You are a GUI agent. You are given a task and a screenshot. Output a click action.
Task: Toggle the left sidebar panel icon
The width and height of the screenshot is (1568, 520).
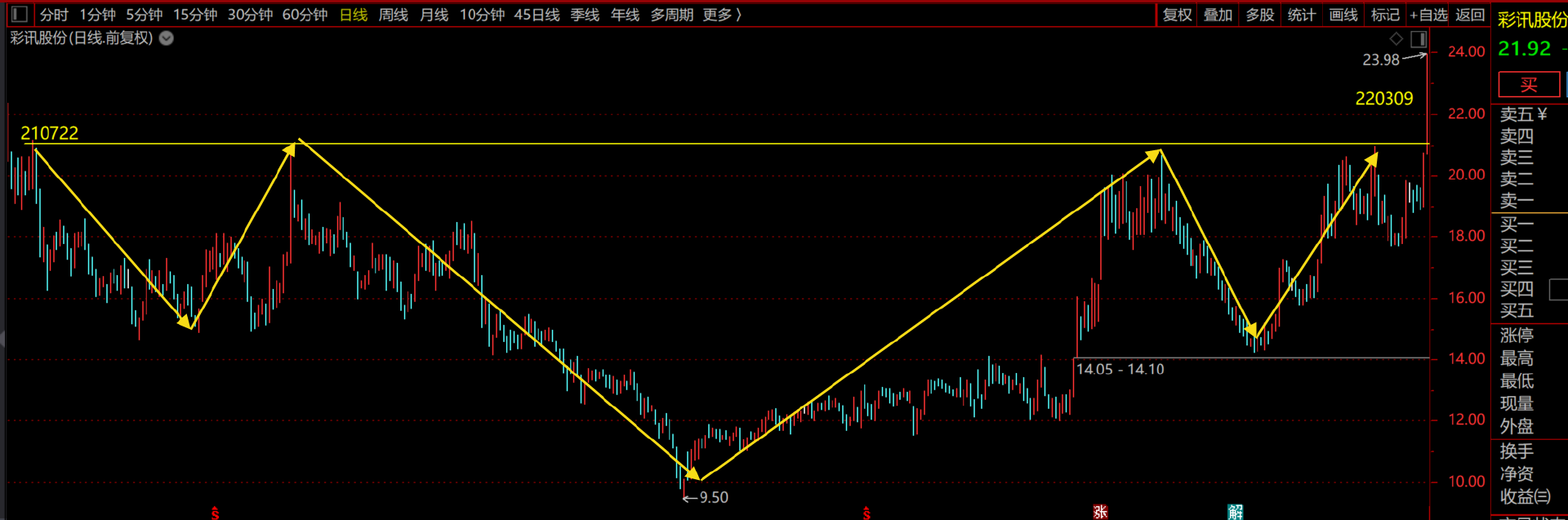[20, 15]
